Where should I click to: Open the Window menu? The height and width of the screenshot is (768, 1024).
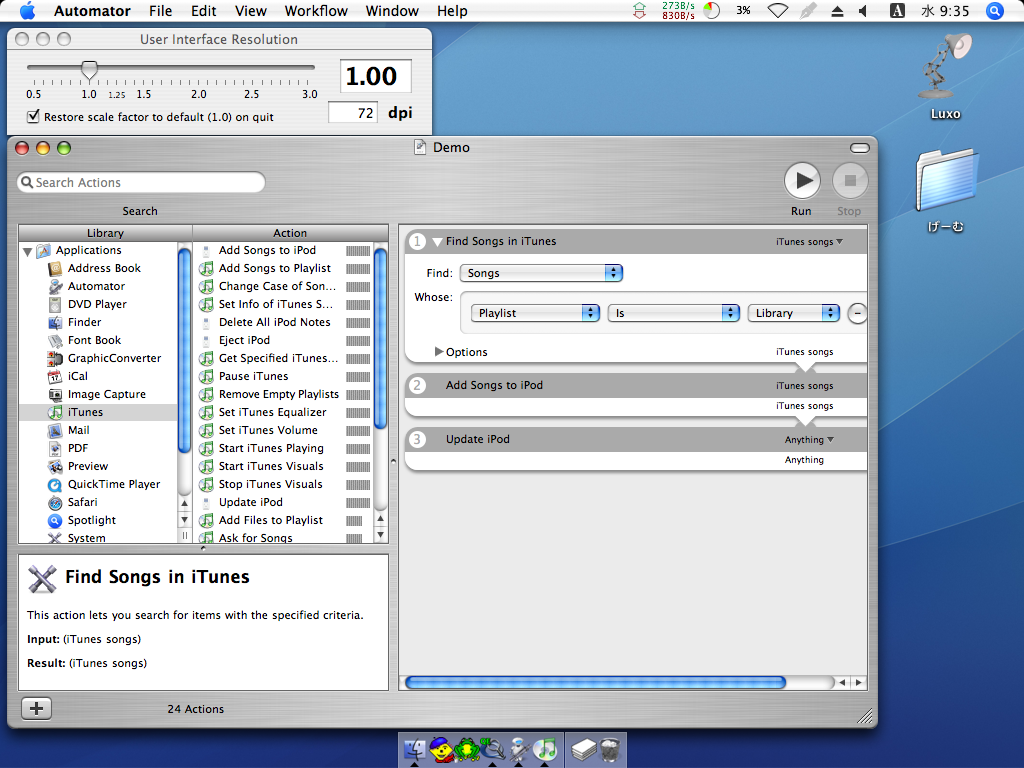392,11
